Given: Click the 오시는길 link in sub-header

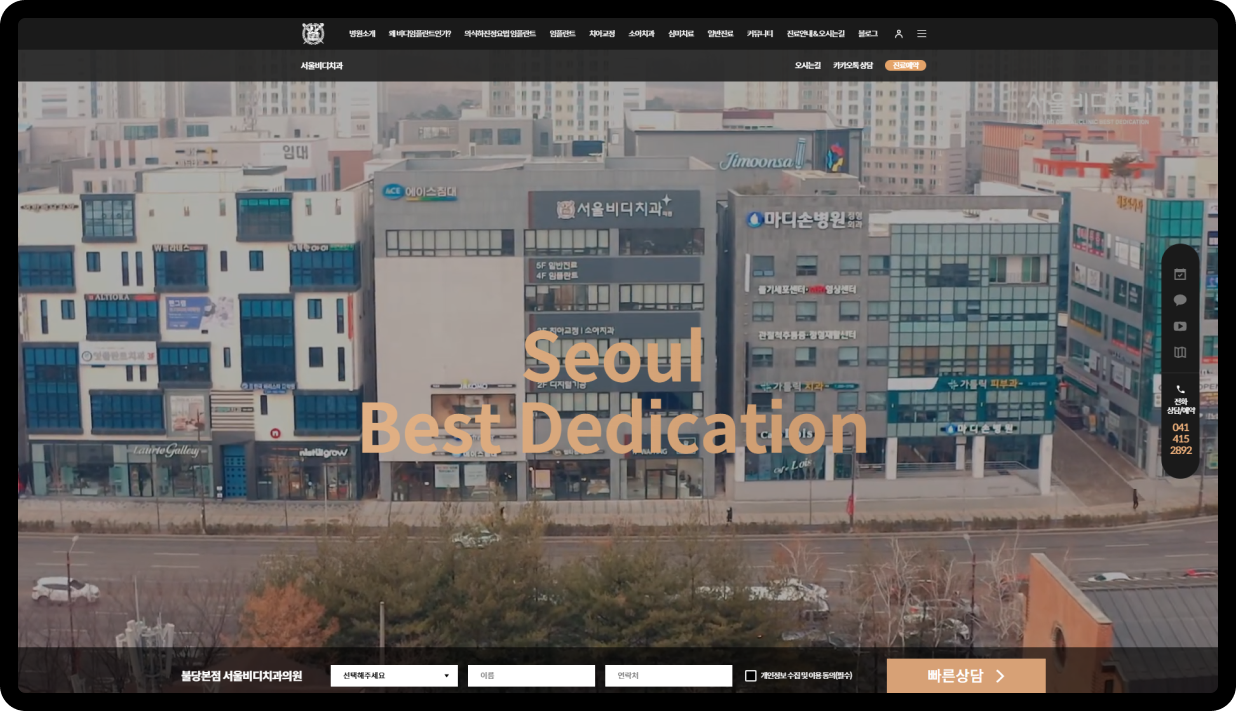Looking at the screenshot, I should [808, 66].
